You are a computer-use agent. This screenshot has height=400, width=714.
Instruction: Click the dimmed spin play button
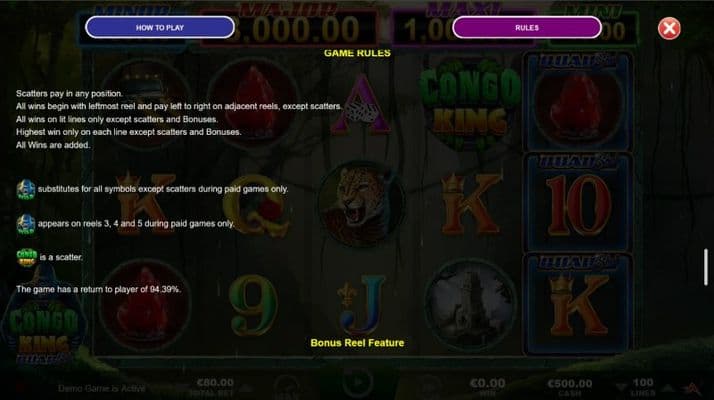[x=357, y=383]
